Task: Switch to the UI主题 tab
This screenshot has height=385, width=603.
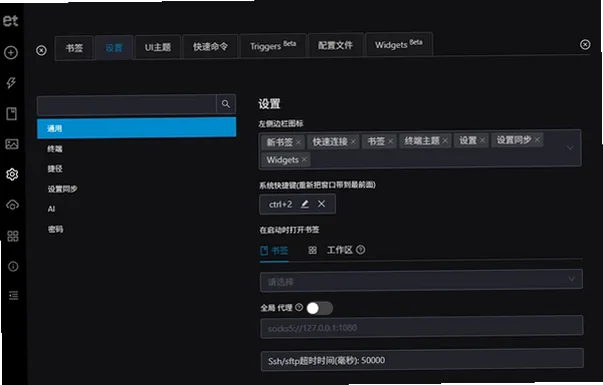Action: coord(158,47)
